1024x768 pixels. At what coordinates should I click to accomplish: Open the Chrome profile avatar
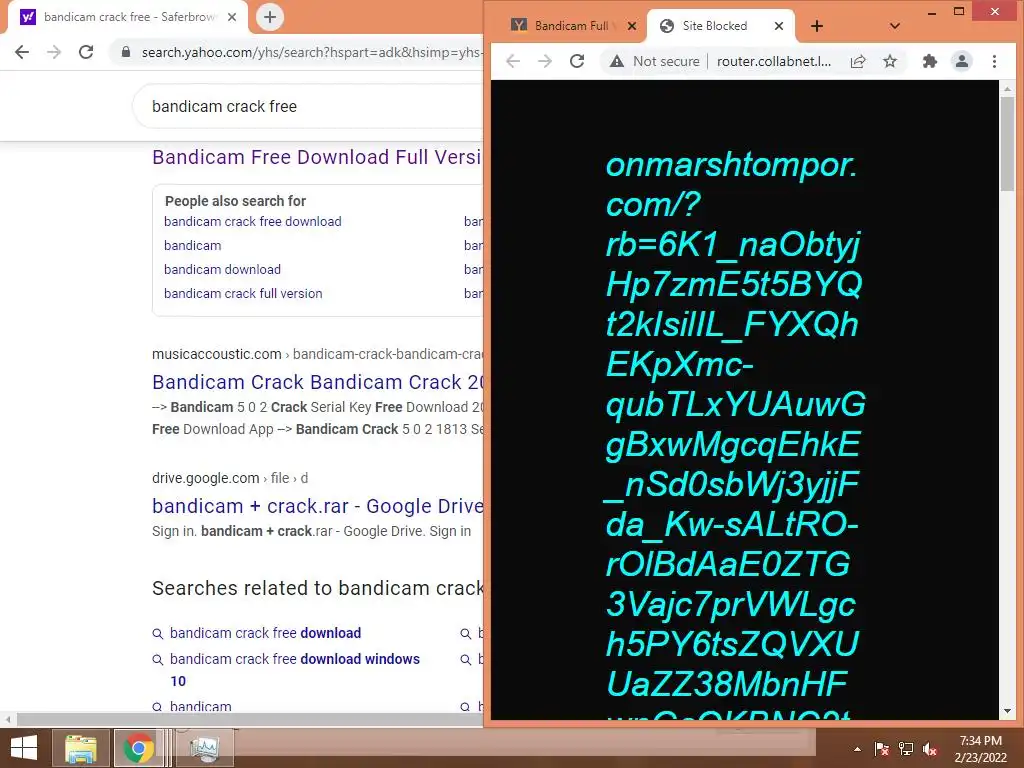[961, 61]
